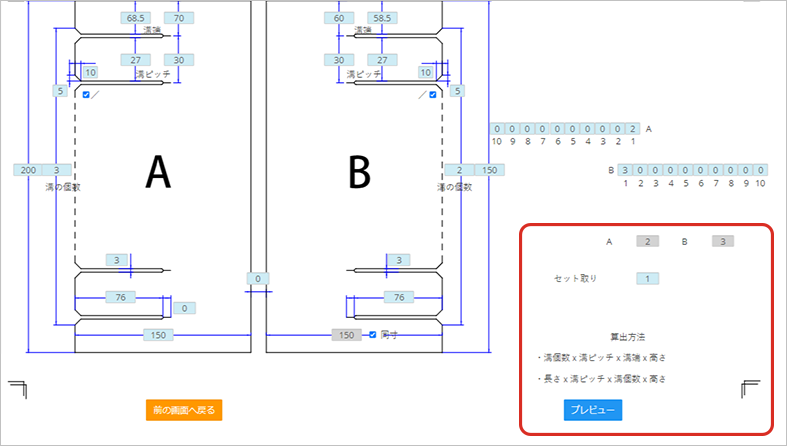Click the grey A total field showing 2
787x446 pixels.
(x=647, y=241)
